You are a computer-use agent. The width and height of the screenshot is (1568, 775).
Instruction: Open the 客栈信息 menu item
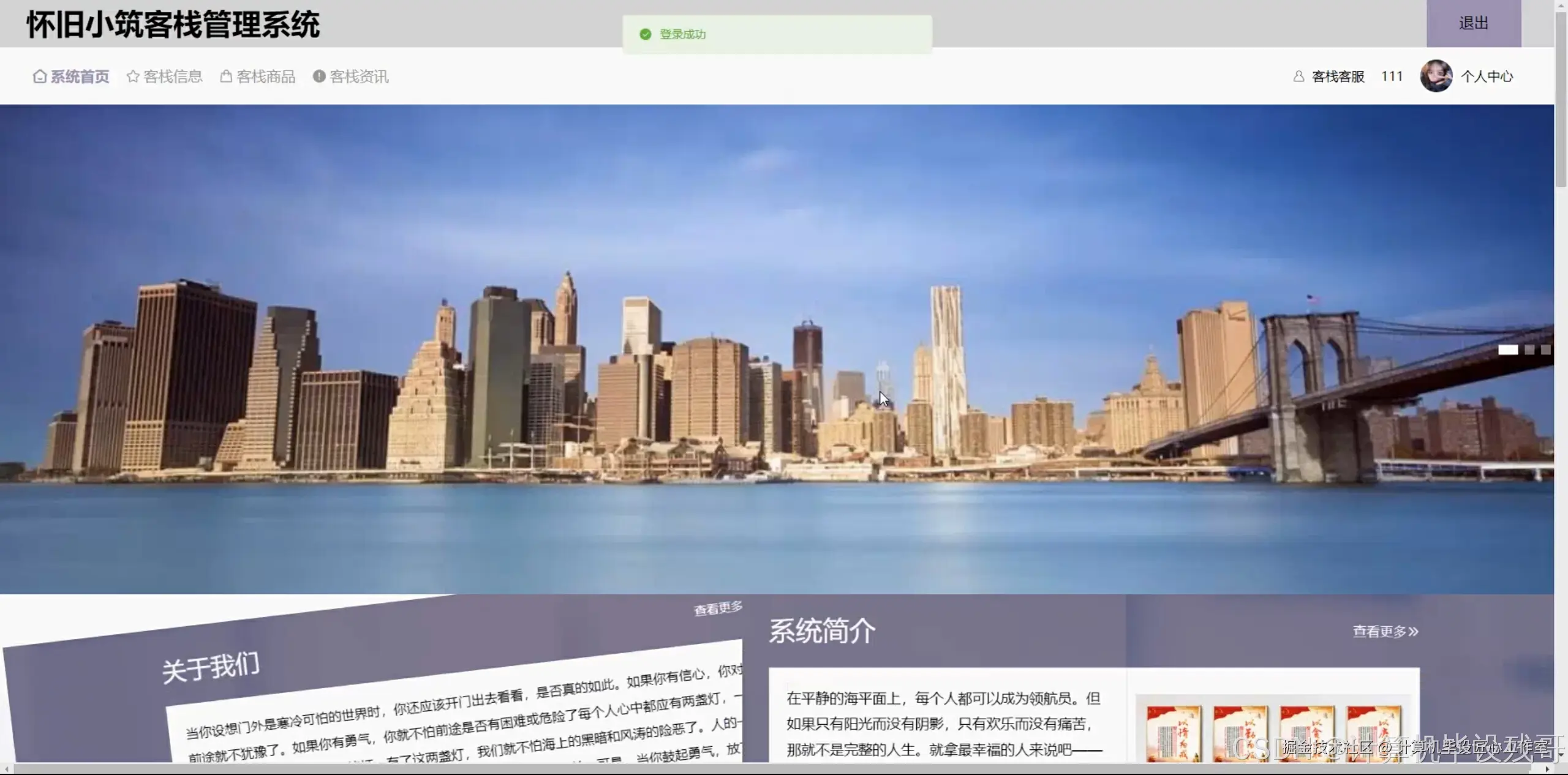point(164,77)
